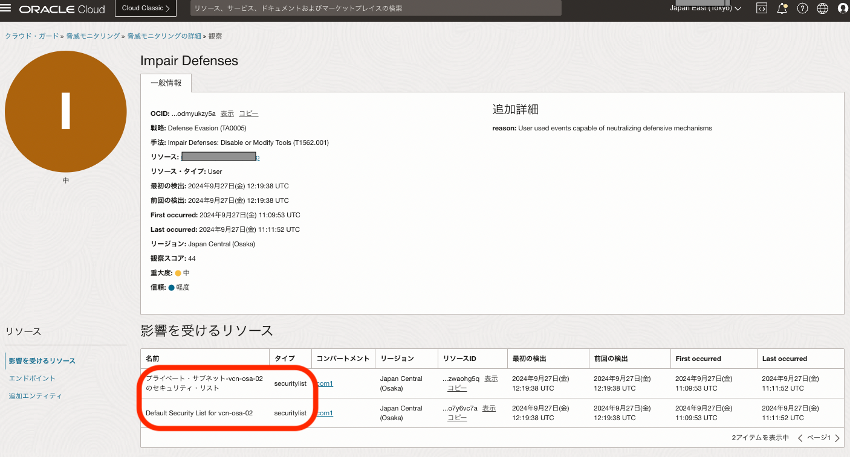Click コピー for resource ID ...zwaohg5q
Viewport: 850px width, 458px height.
point(457,388)
